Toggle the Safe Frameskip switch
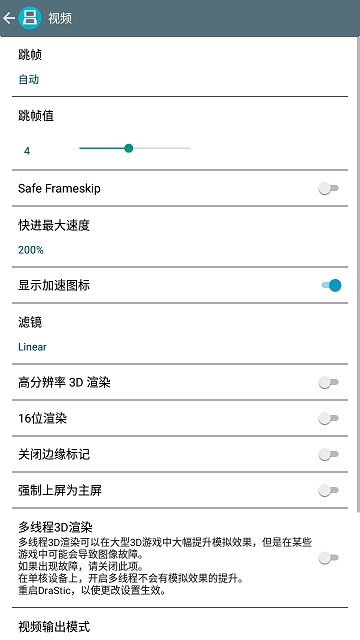 click(329, 189)
